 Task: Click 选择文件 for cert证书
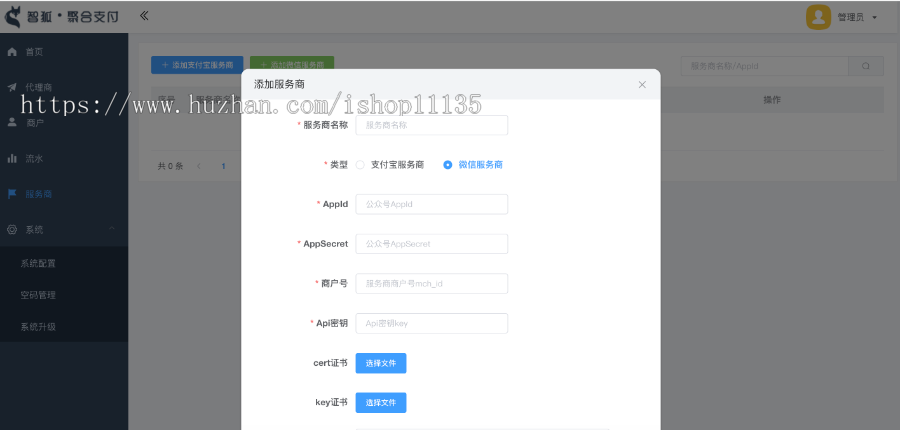(381, 363)
